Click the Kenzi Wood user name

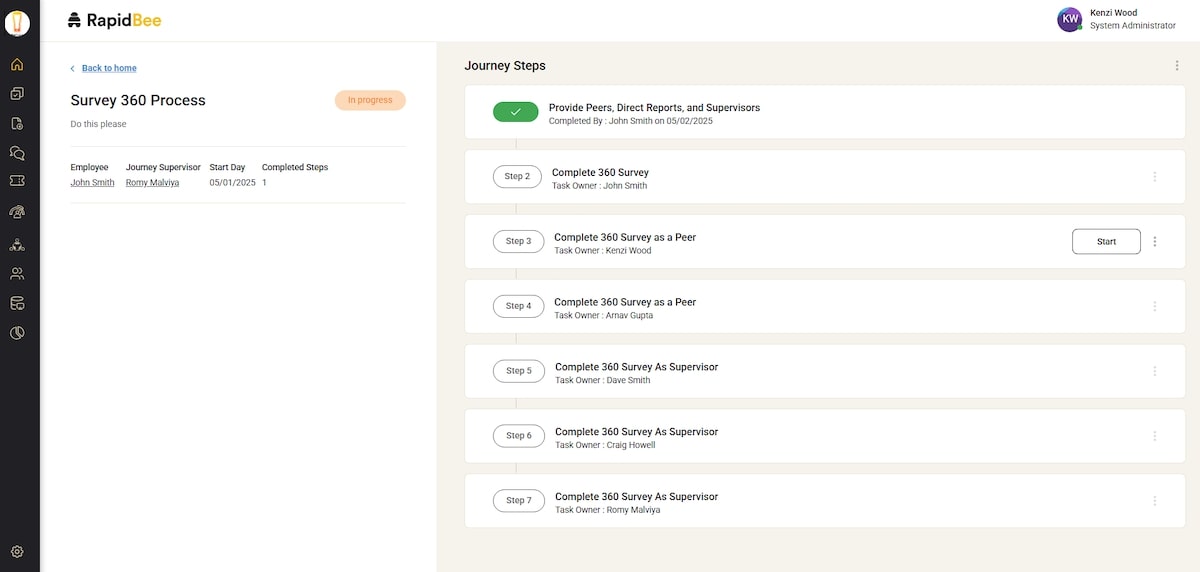(1113, 13)
